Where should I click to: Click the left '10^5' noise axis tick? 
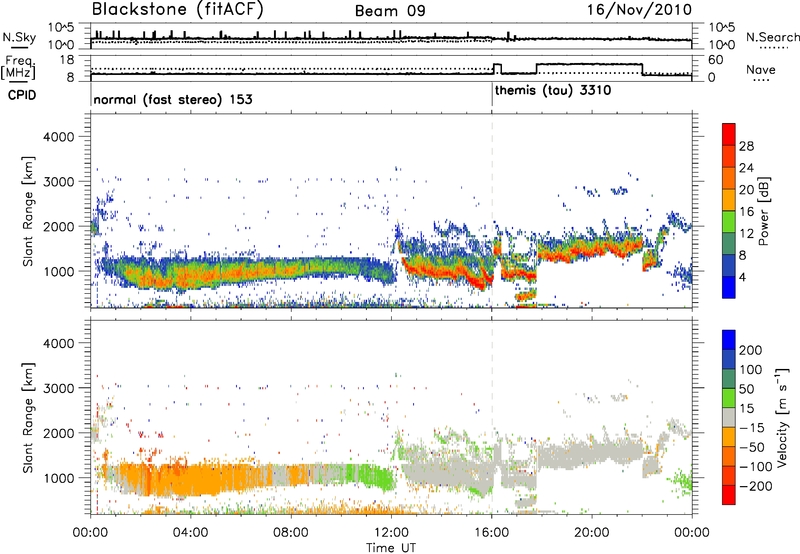pos(61,28)
